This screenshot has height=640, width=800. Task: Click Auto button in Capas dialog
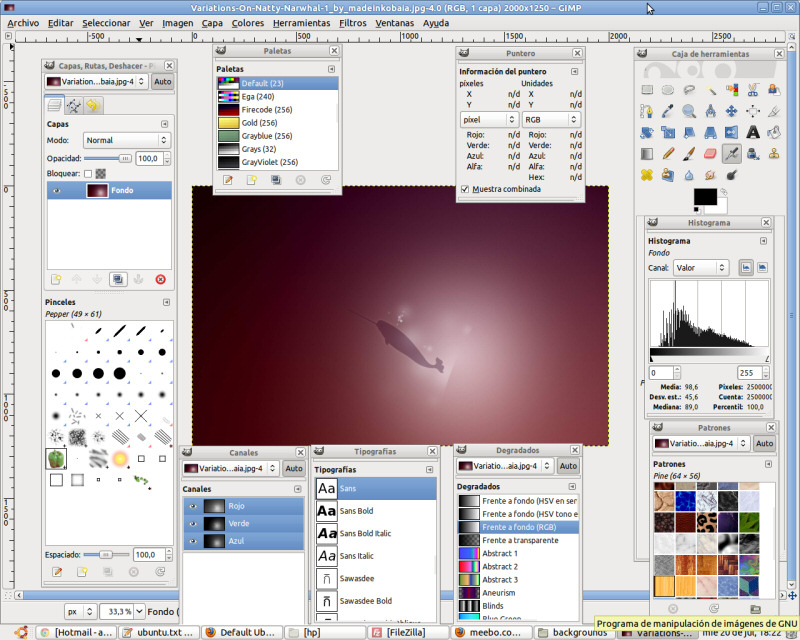pos(162,82)
